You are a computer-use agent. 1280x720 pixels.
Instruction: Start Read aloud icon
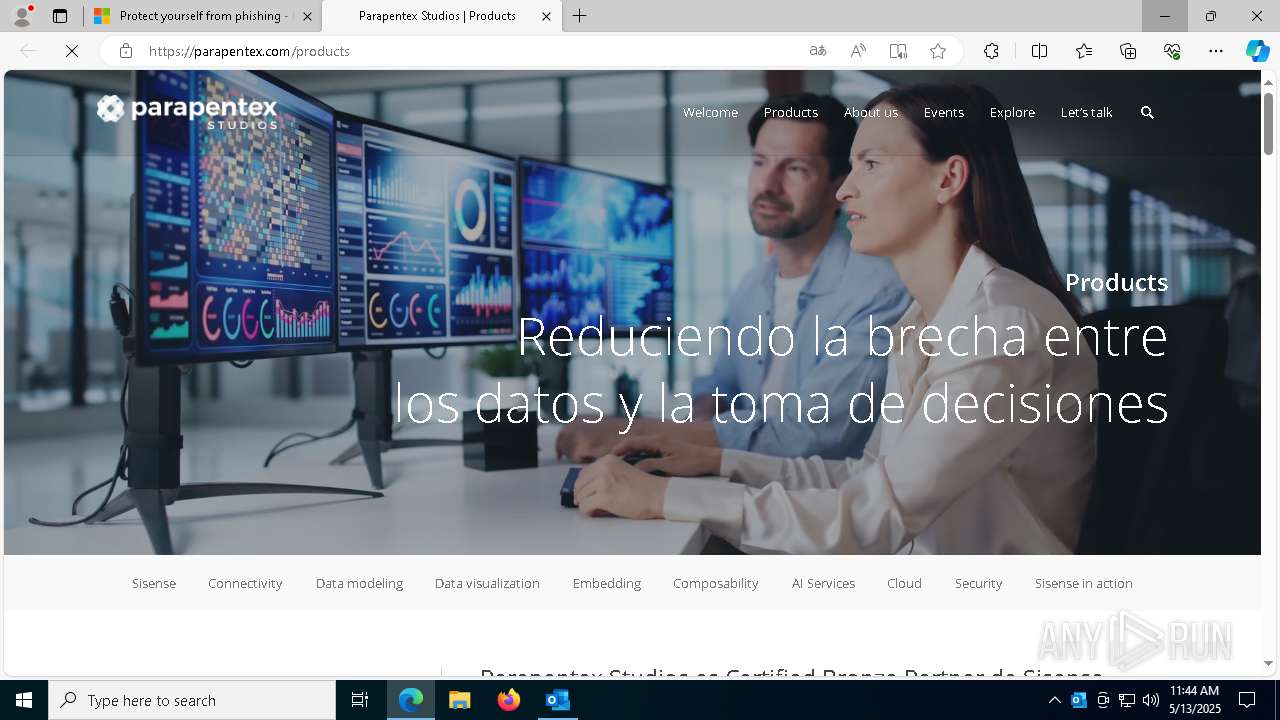point(858,51)
